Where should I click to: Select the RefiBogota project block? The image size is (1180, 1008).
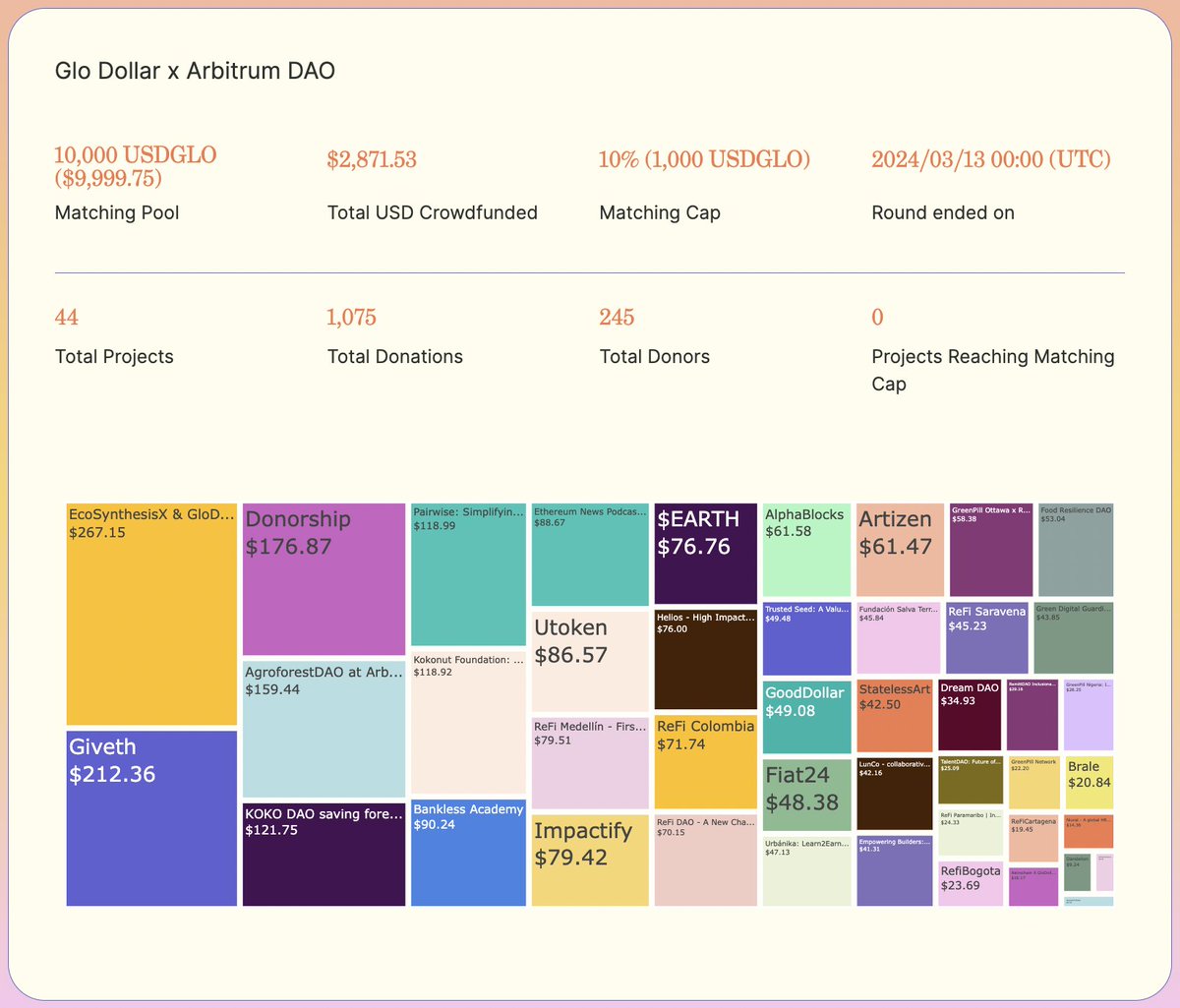point(971,875)
